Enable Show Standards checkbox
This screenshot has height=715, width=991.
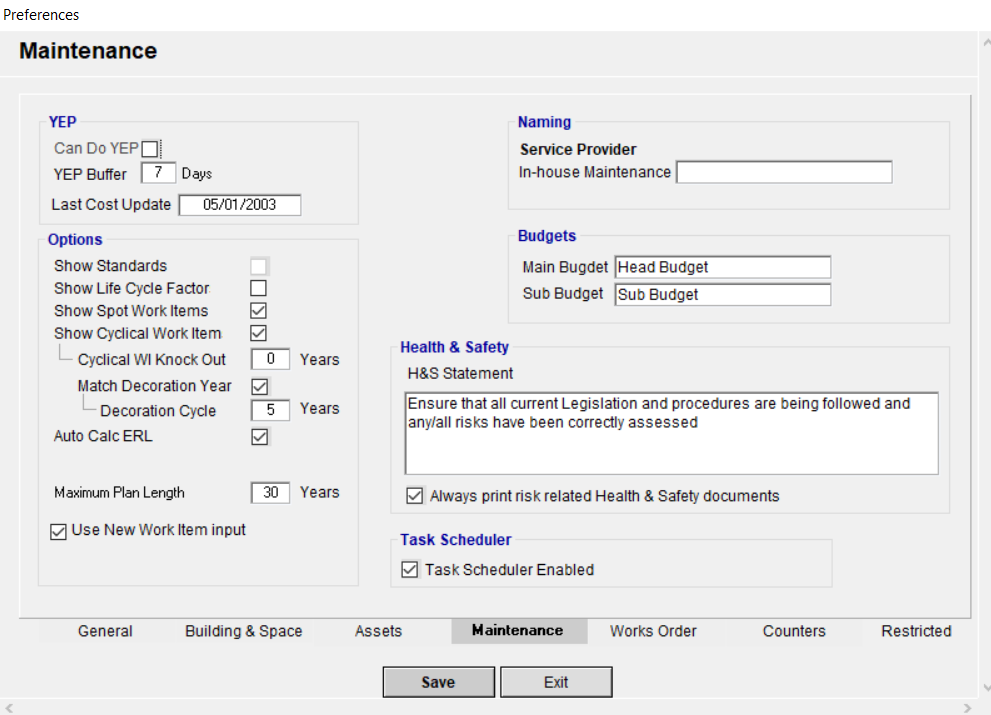(x=258, y=266)
